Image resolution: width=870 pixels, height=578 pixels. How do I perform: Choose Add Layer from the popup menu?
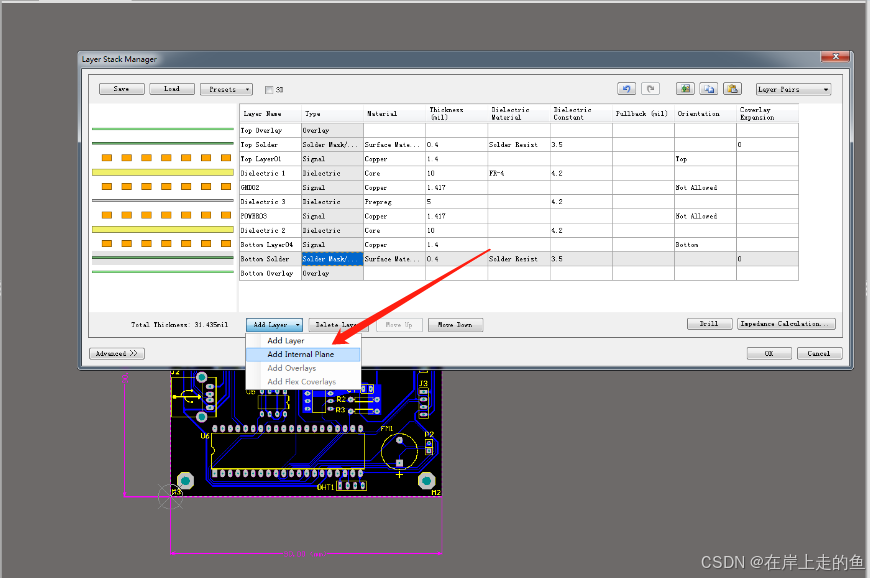tap(303, 341)
